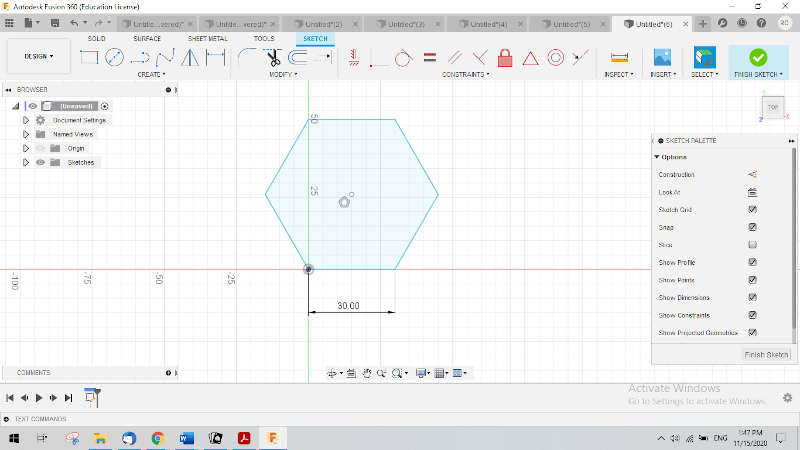Open the Design workspace dropdown
Screen dimensions: 800x450
[39, 56]
